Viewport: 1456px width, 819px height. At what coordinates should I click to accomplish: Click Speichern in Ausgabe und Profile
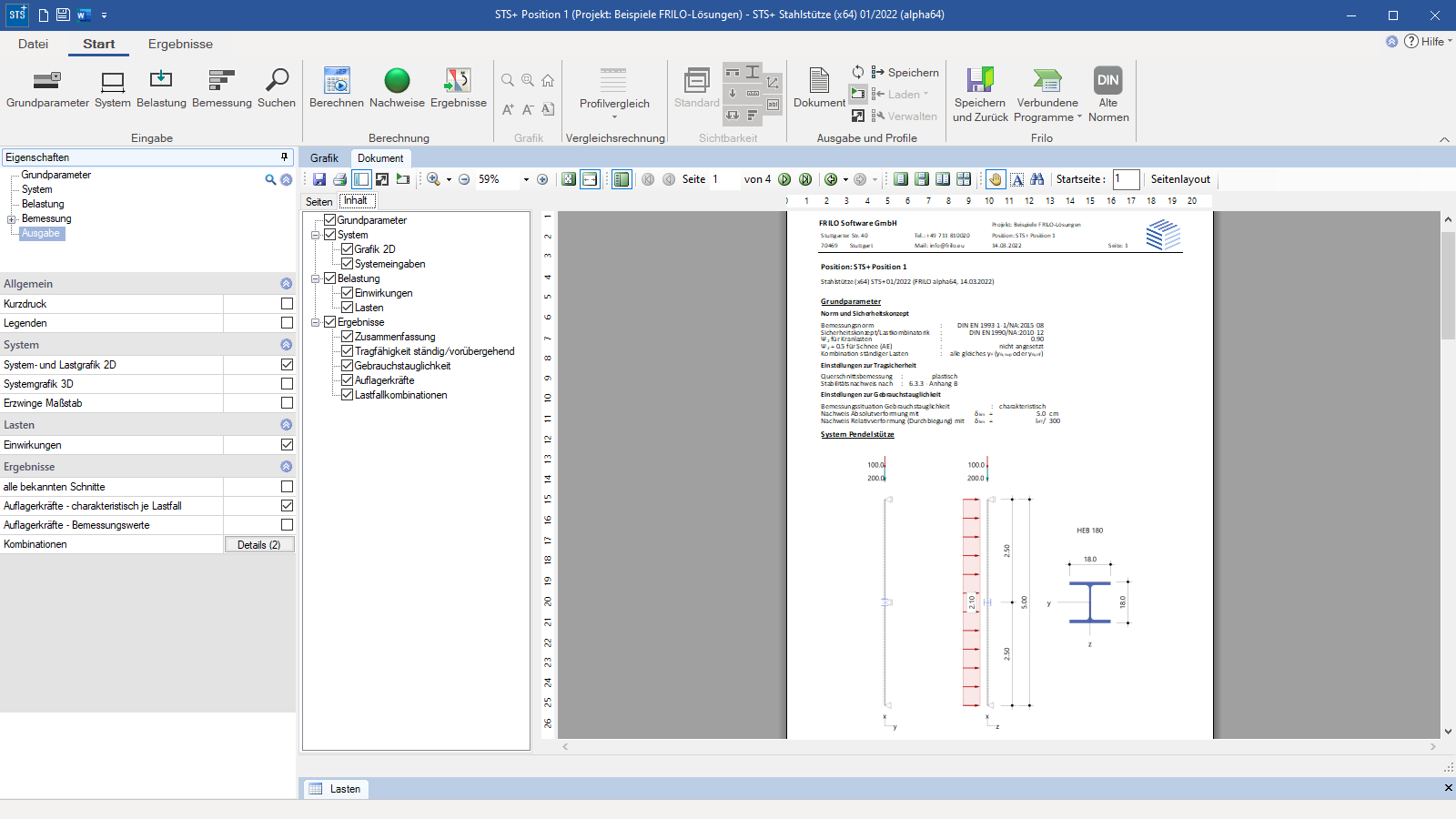(x=905, y=73)
